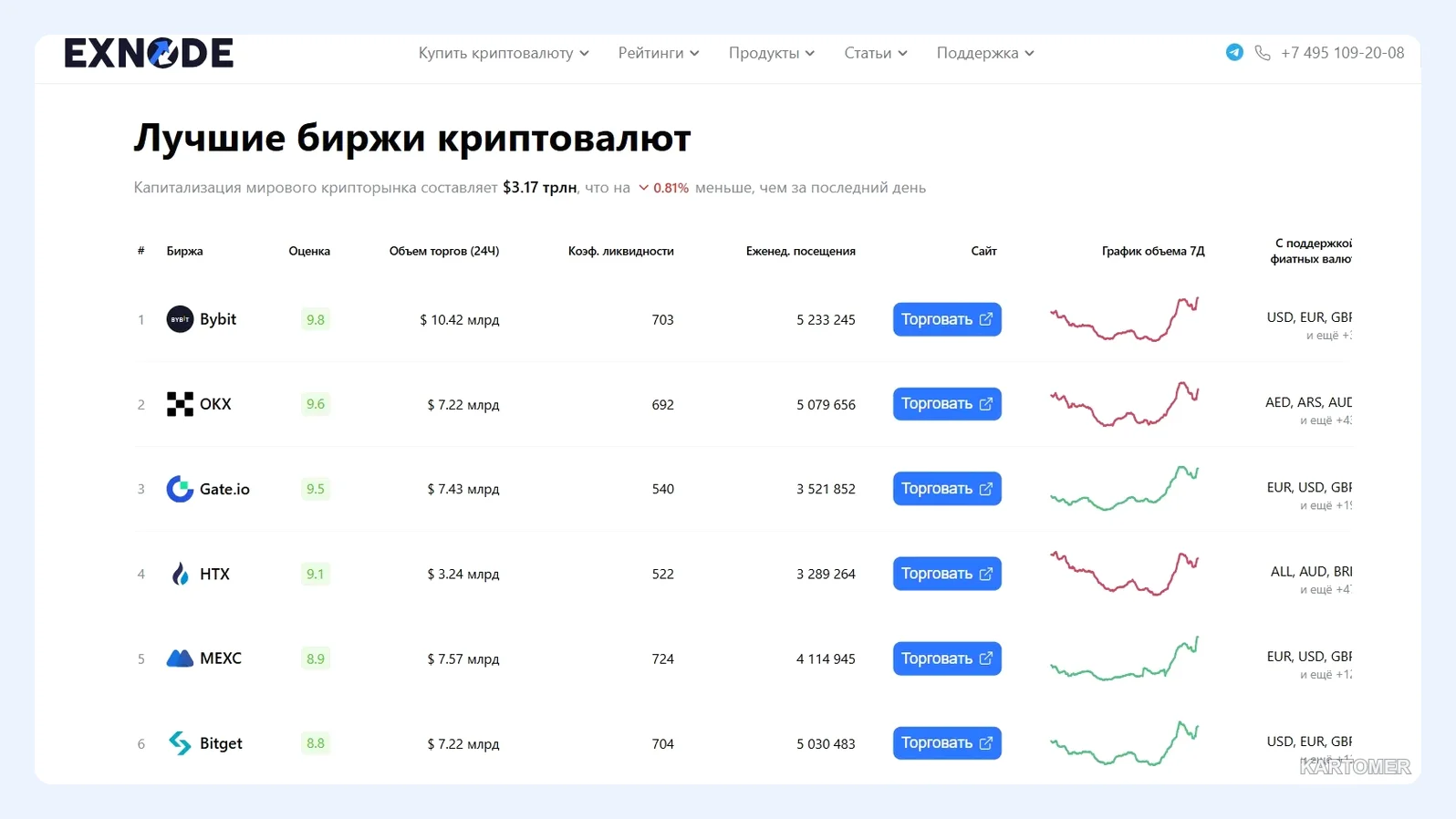Expand the Поддержка menu
Image resolution: width=1456 pixels, height=819 pixels.
tap(985, 53)
